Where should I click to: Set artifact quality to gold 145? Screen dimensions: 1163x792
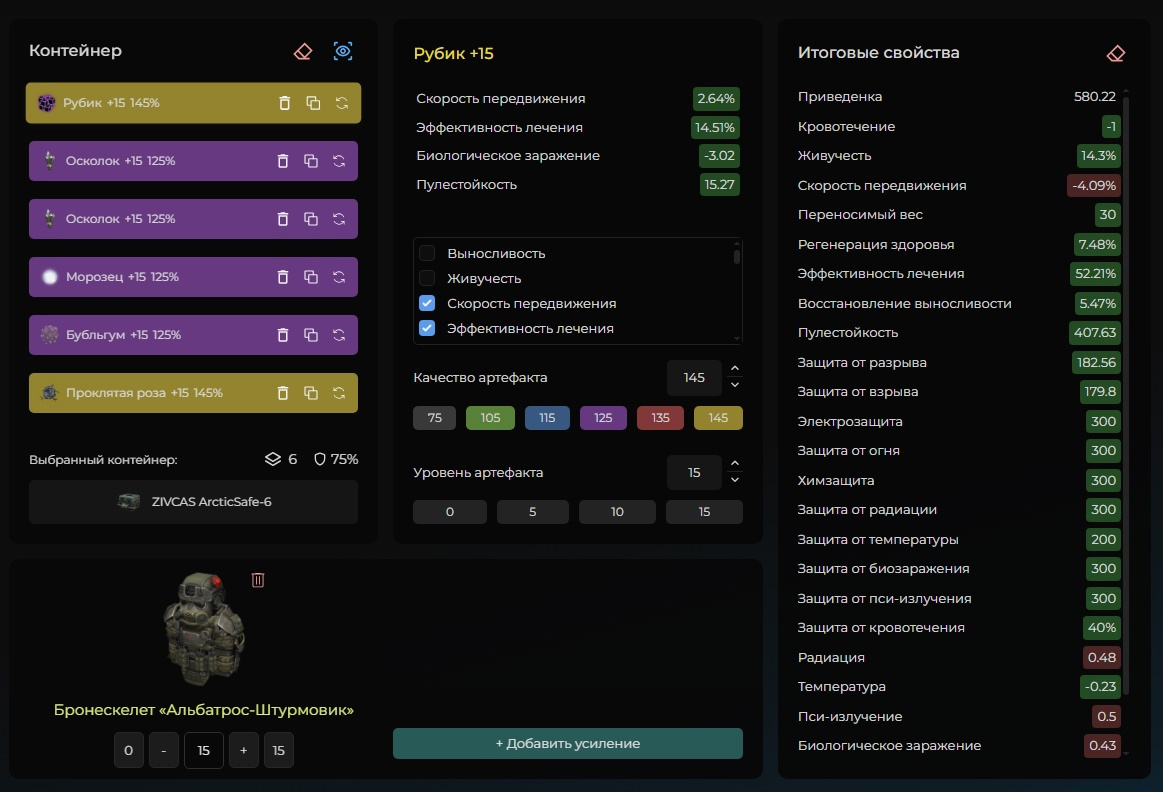pyautogui.click(x=718, y=418)
